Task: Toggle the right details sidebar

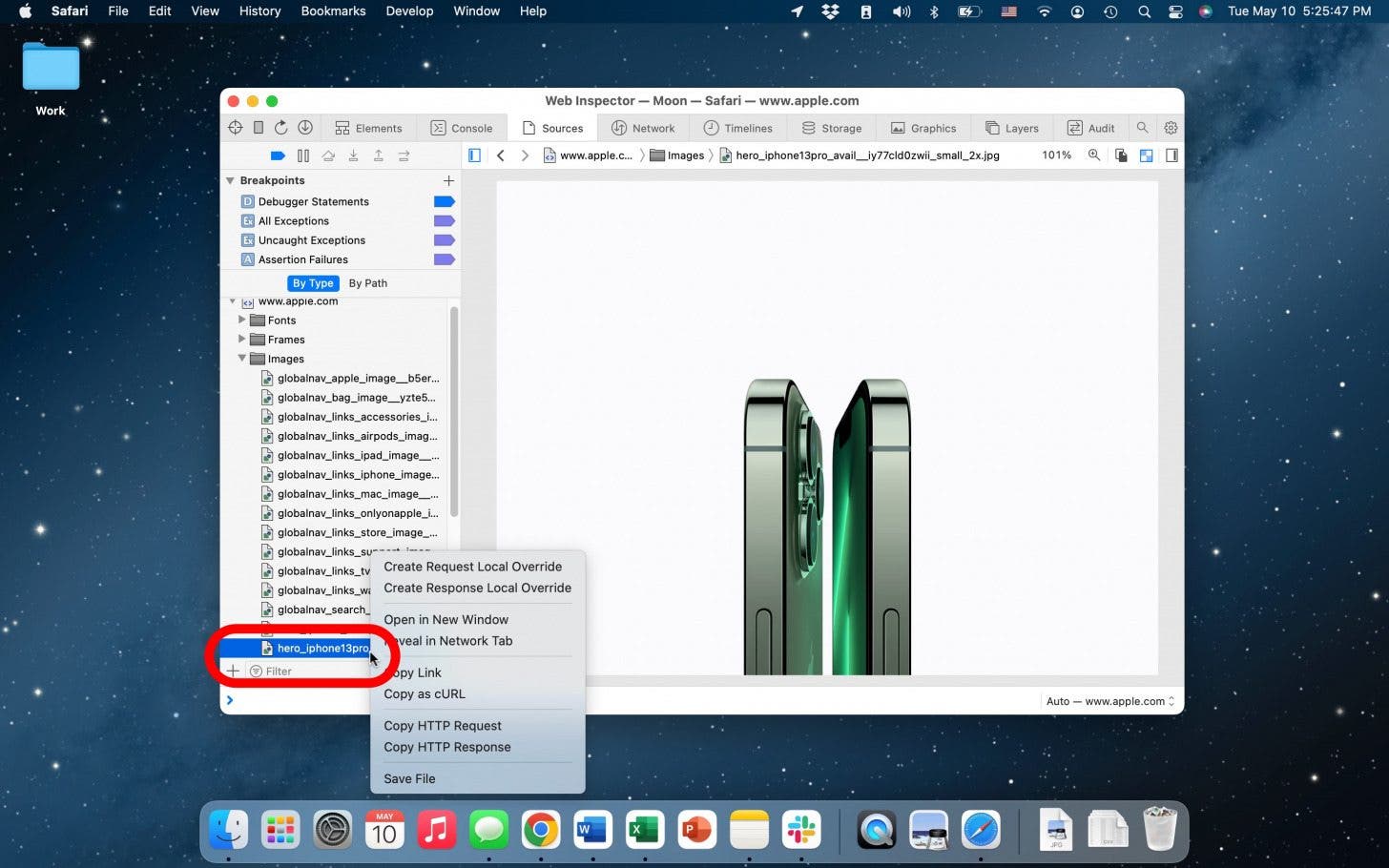Action: pyautogui.click(x=1172, y=155)
